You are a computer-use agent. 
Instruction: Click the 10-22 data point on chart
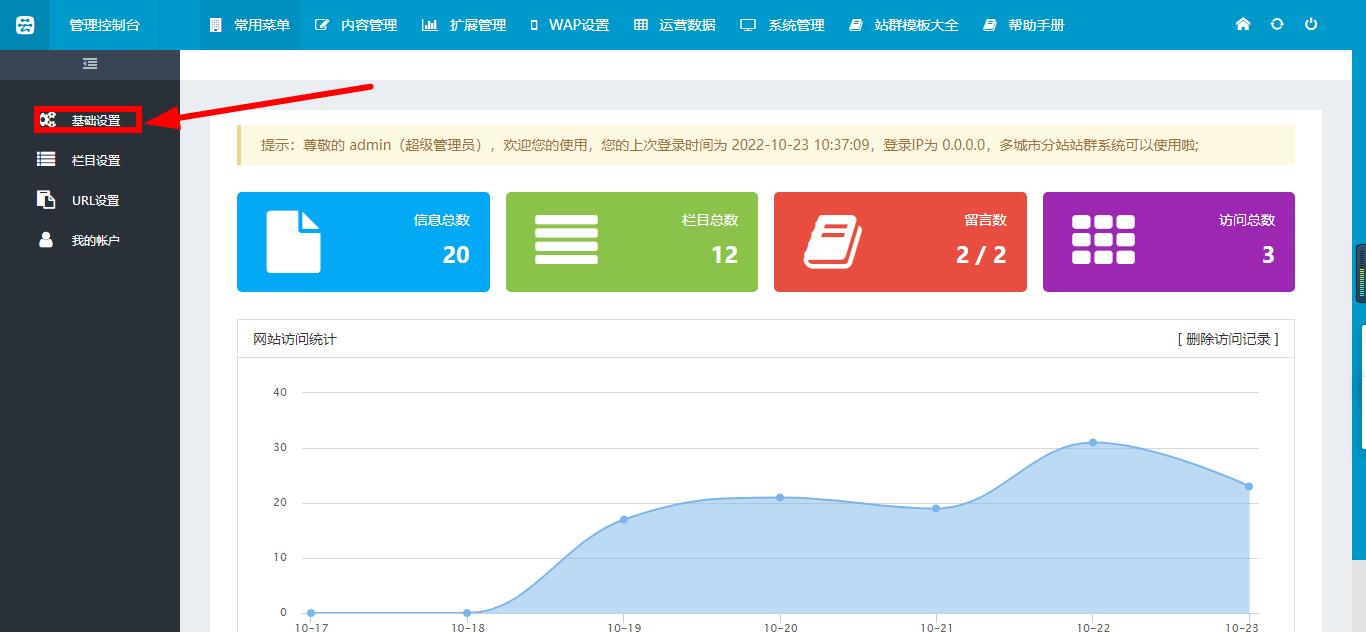pyautogui.click(x=1093, y=442)
